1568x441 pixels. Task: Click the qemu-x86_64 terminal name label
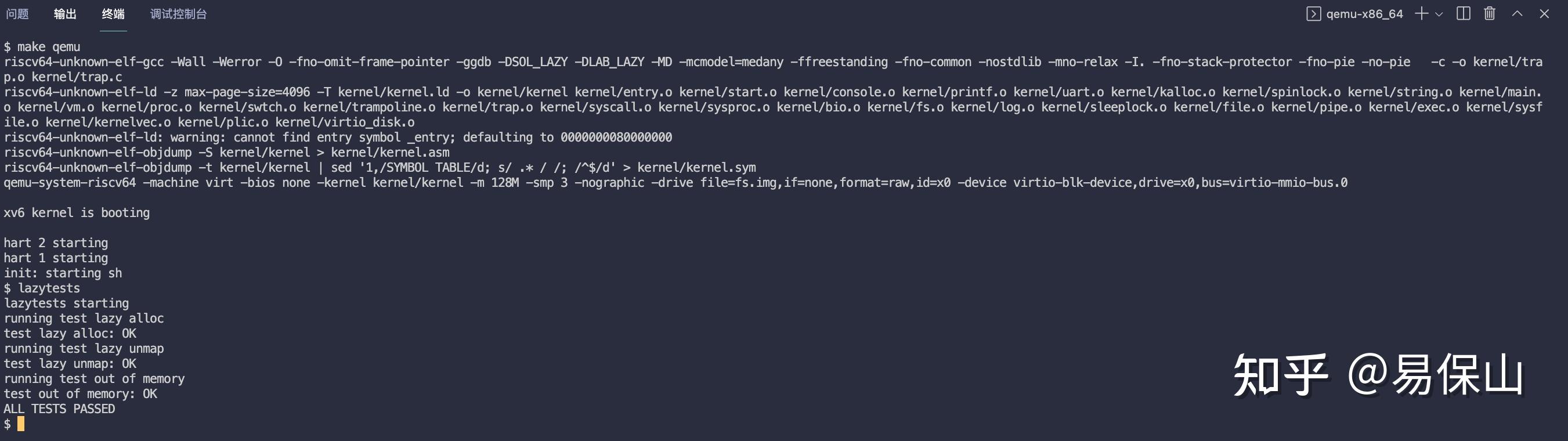[x=1364, y=14]
